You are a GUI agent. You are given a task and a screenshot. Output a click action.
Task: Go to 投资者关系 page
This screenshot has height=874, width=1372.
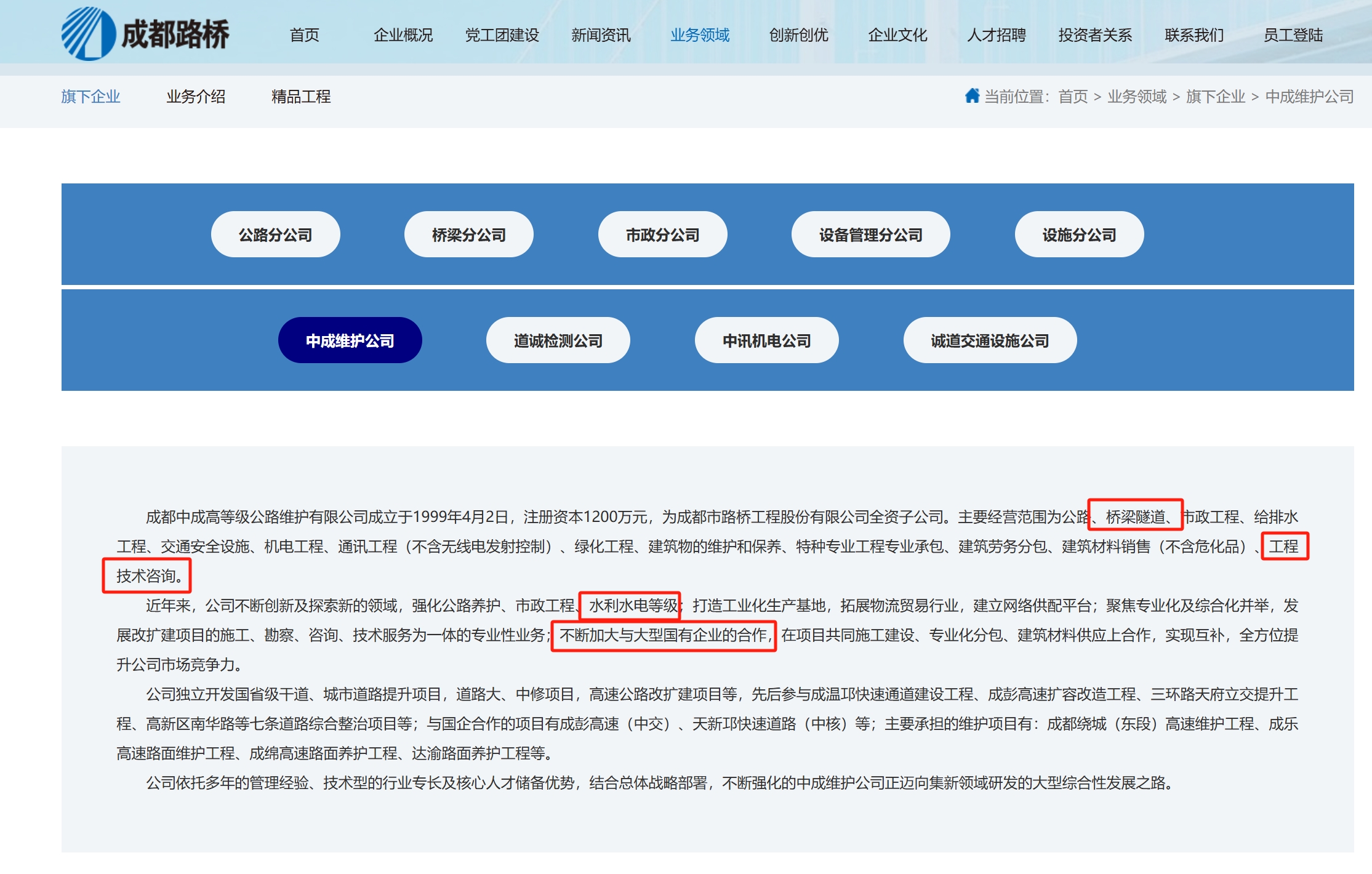point(1095,35)
